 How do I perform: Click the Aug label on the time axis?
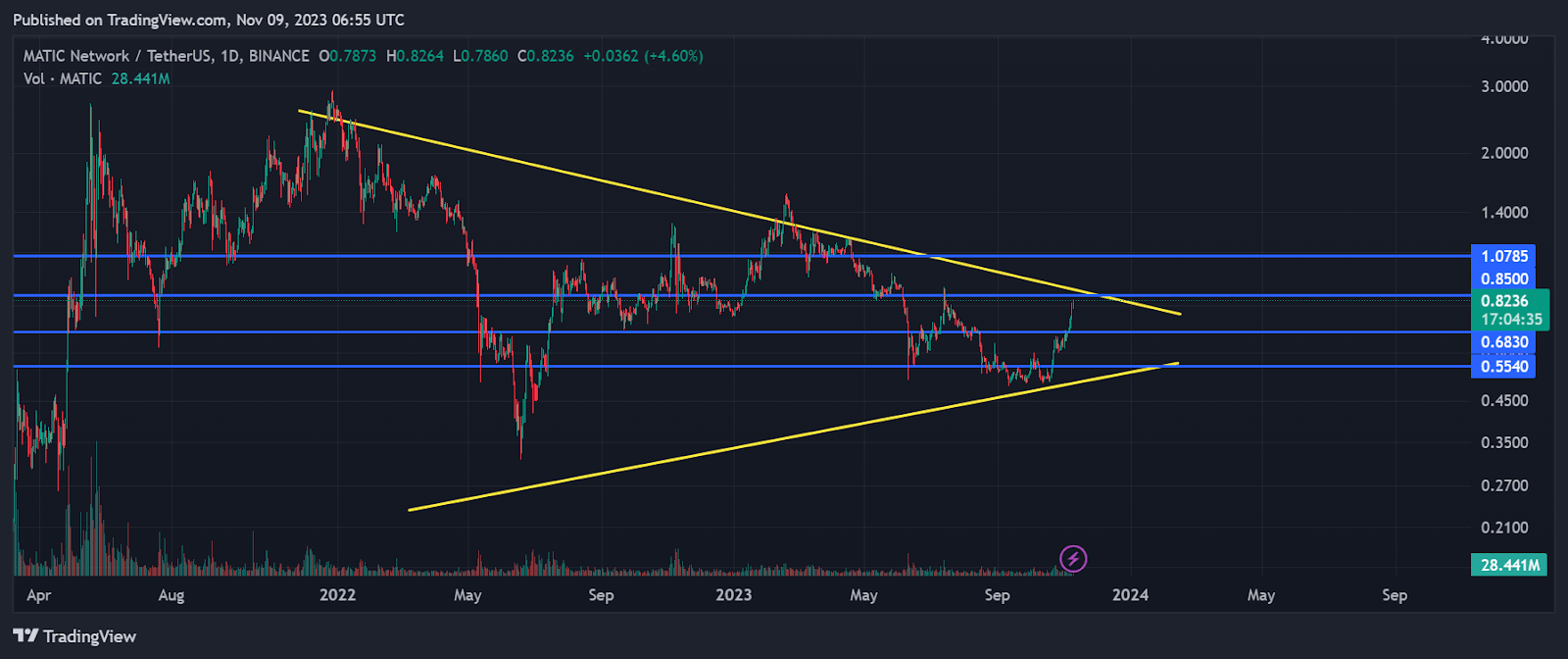coord(171,595)
